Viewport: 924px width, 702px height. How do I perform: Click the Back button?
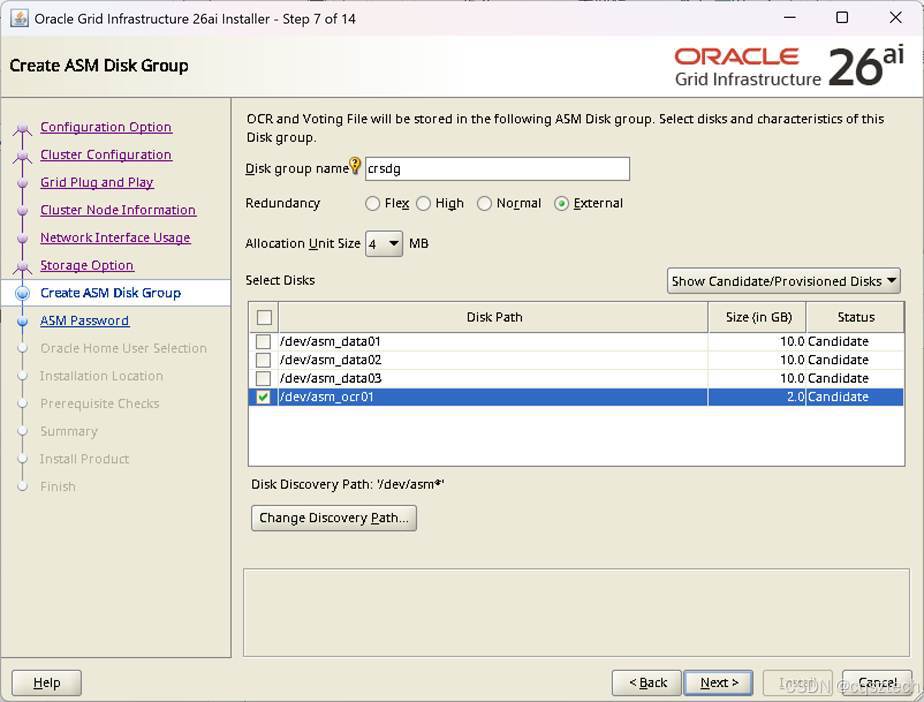click(x=647, y=683)
